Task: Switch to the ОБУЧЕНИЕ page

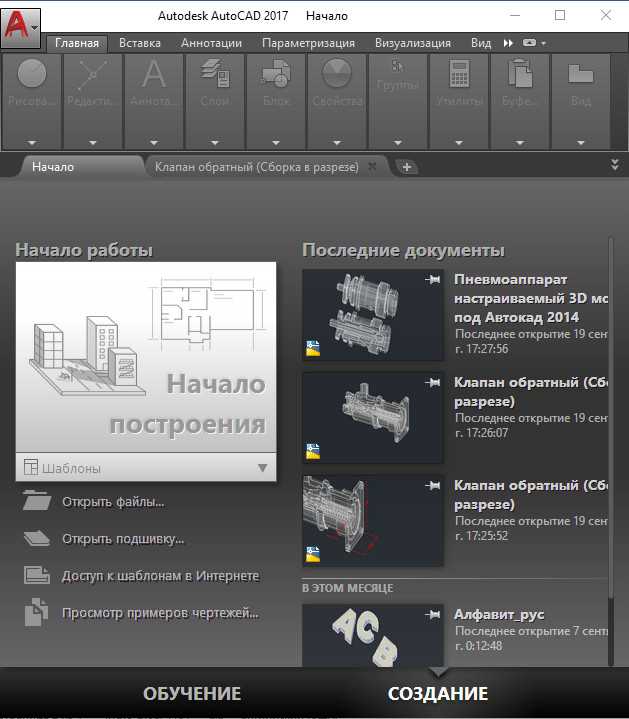Action: coord(192,694)
